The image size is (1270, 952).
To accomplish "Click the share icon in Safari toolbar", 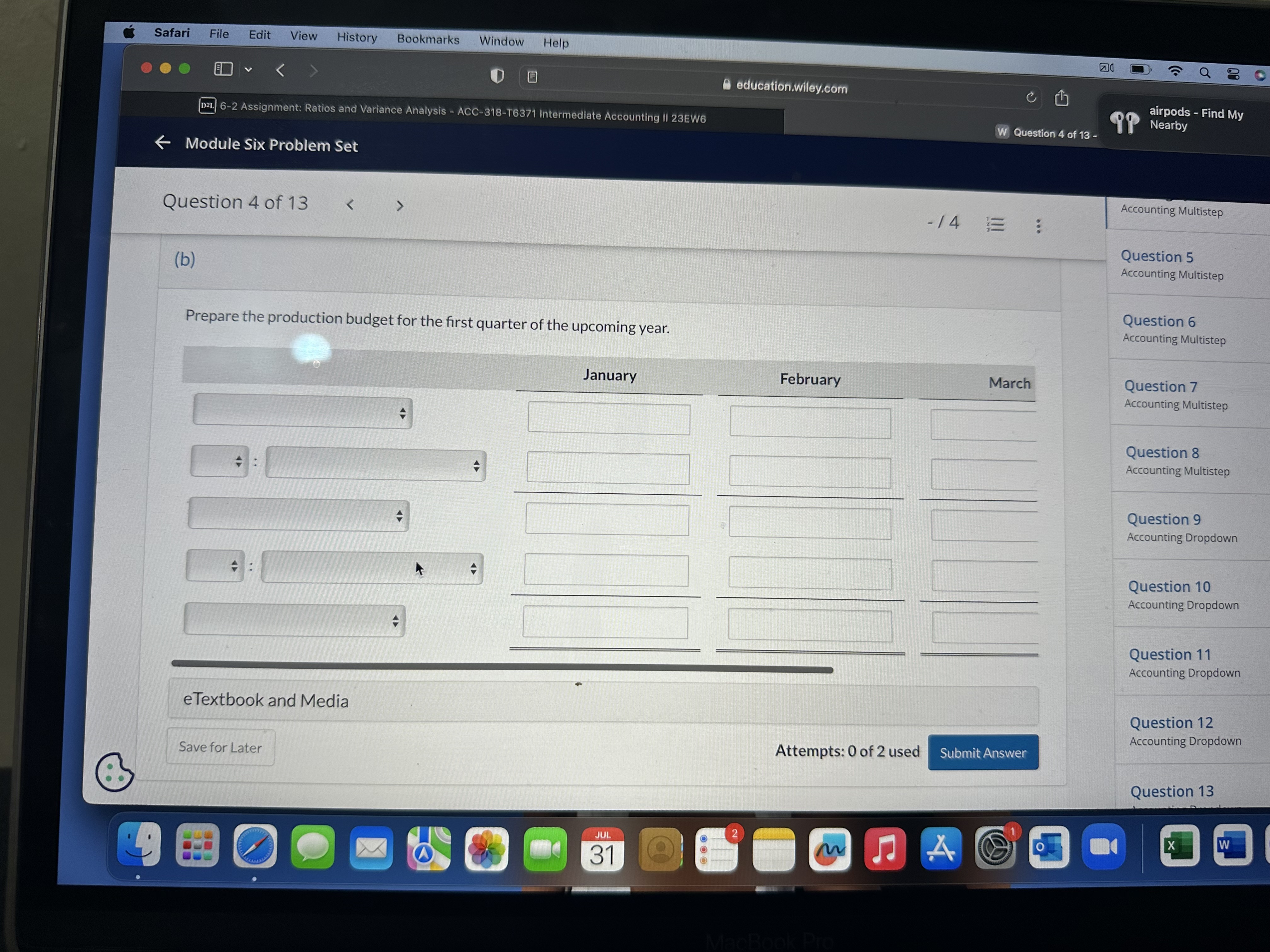I will 1061,99.
